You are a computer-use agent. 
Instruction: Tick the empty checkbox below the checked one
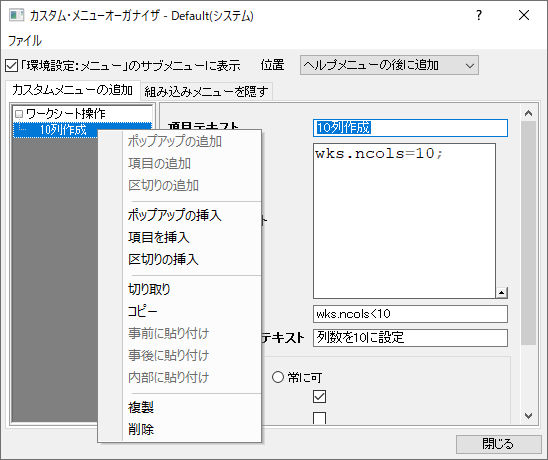(x=319, y=418)
